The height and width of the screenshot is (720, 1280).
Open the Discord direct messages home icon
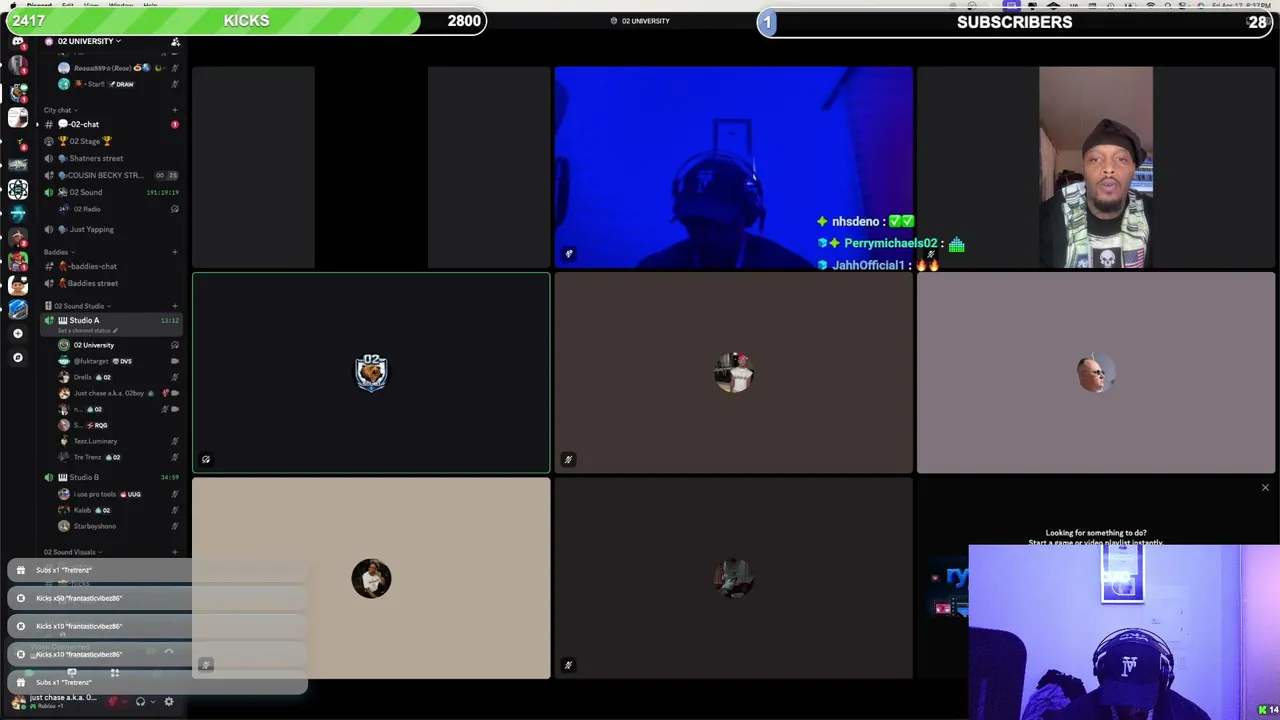point(17,41)
